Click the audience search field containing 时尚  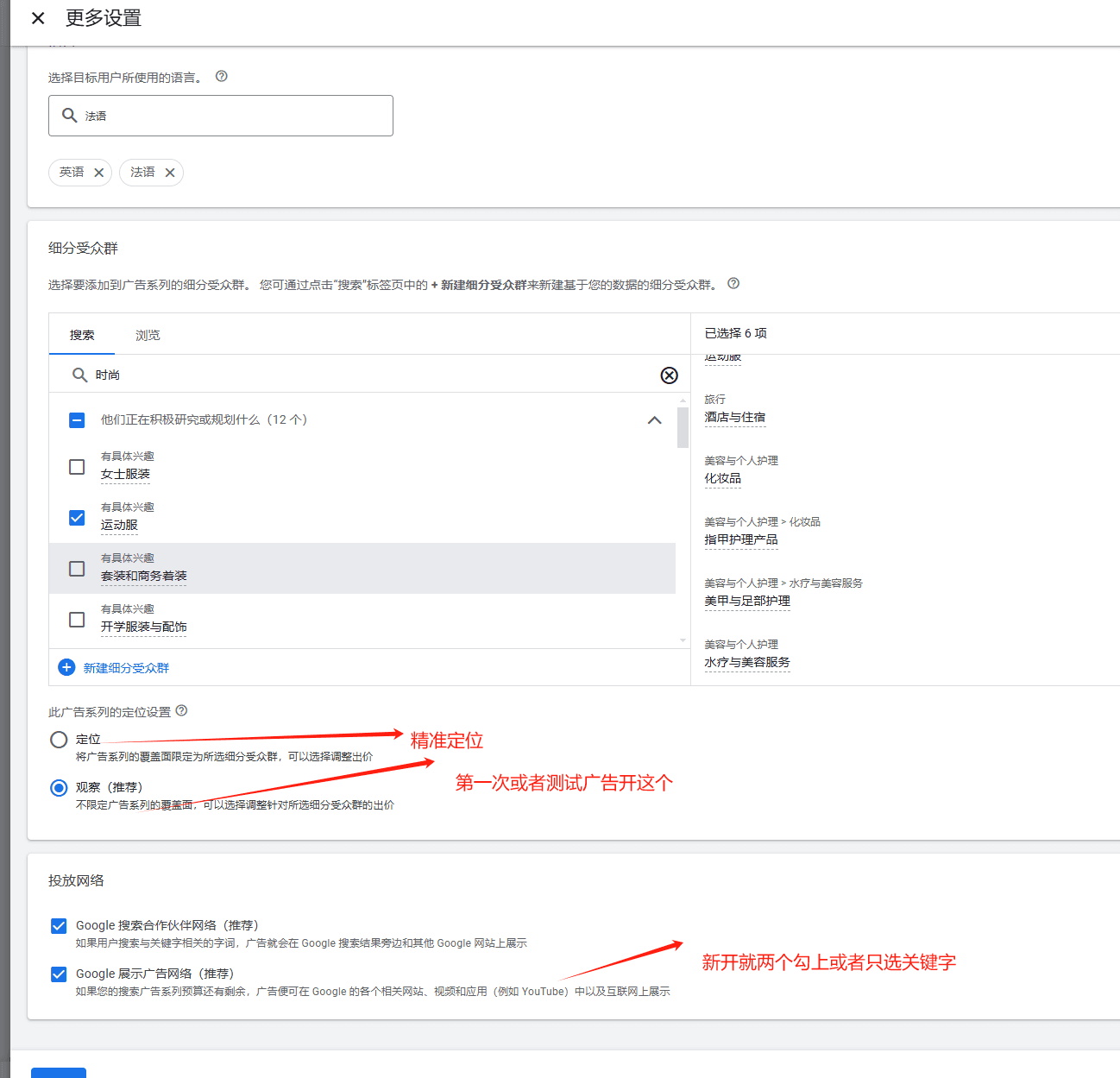pyautogui.click(x=369, y=375)
